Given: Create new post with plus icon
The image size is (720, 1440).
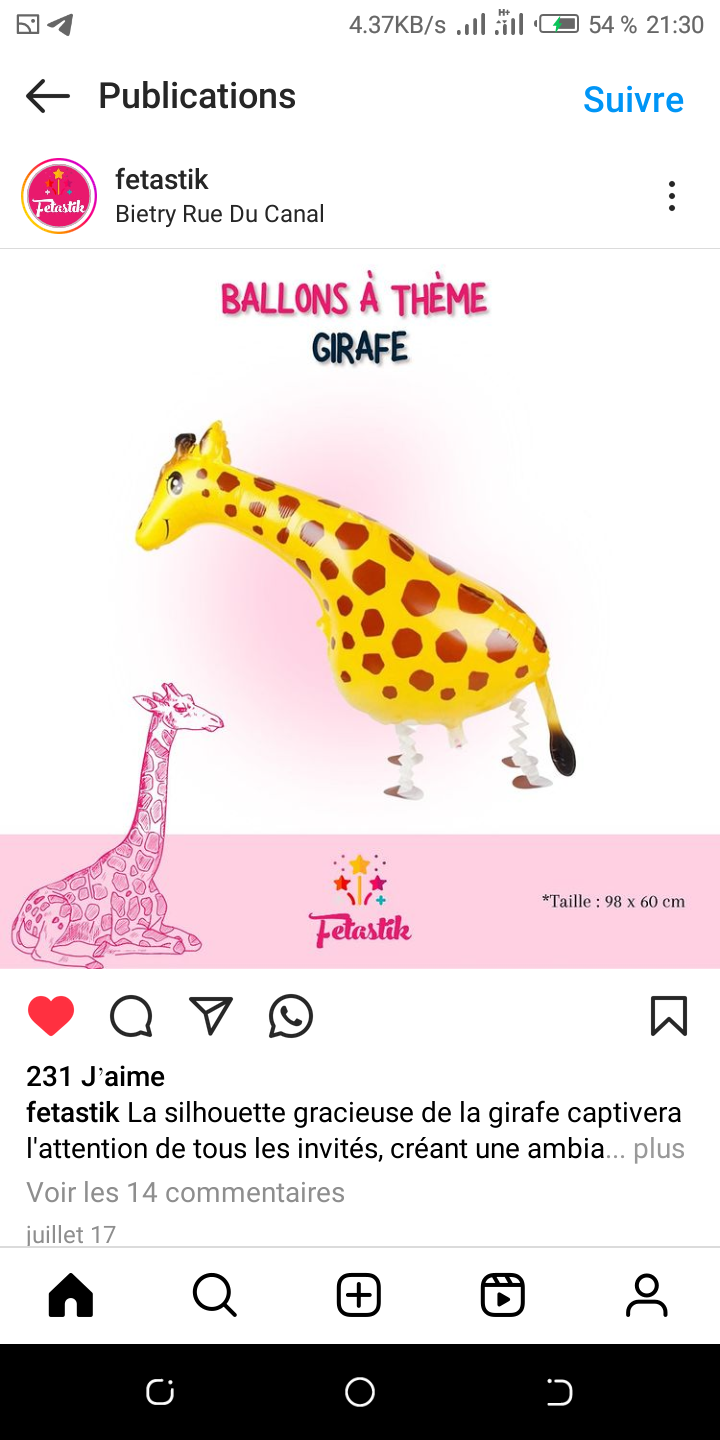Looking at the screenshot, I should (359, 1295).
